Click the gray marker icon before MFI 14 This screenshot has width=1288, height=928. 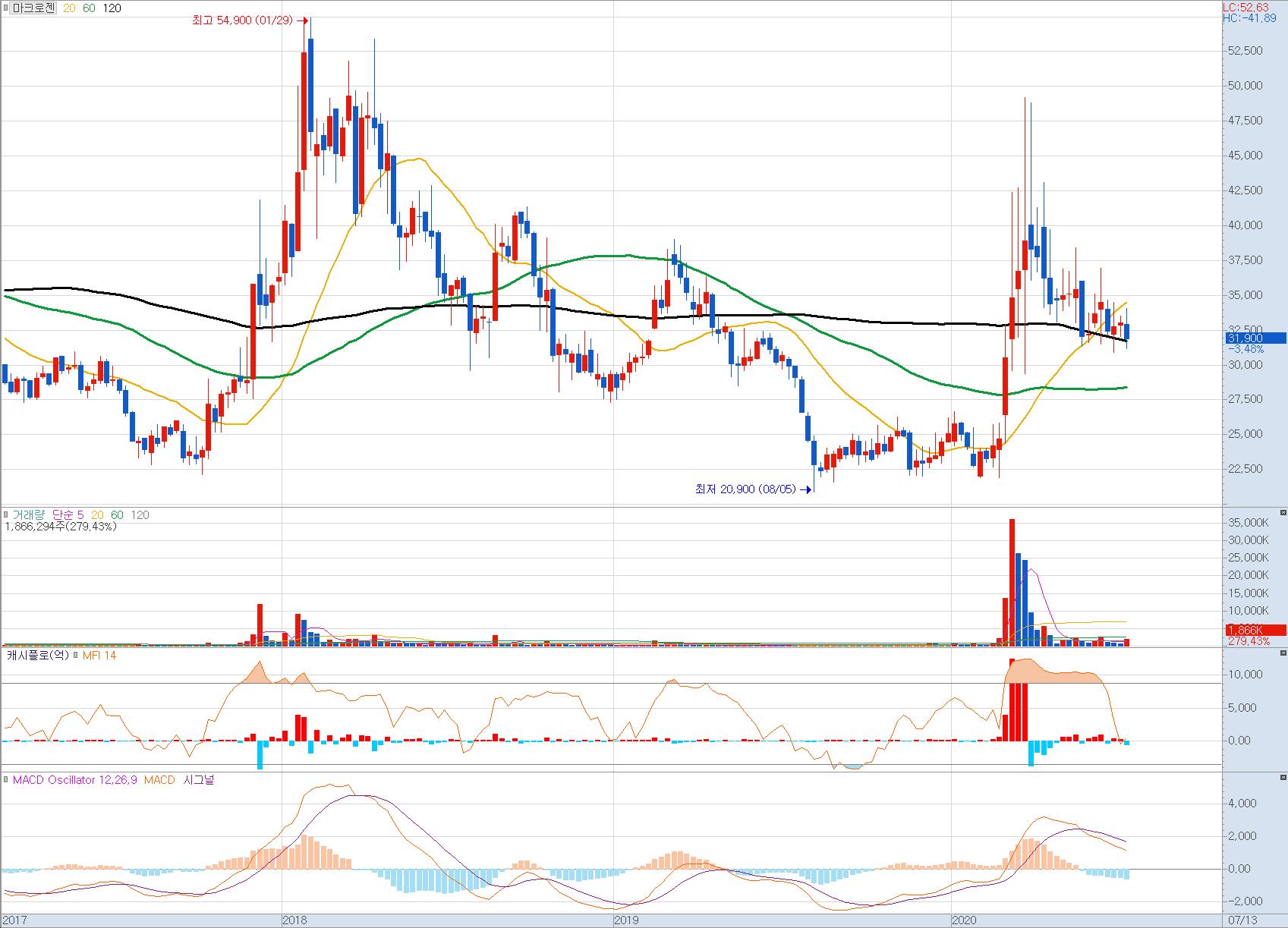[77, 655]
